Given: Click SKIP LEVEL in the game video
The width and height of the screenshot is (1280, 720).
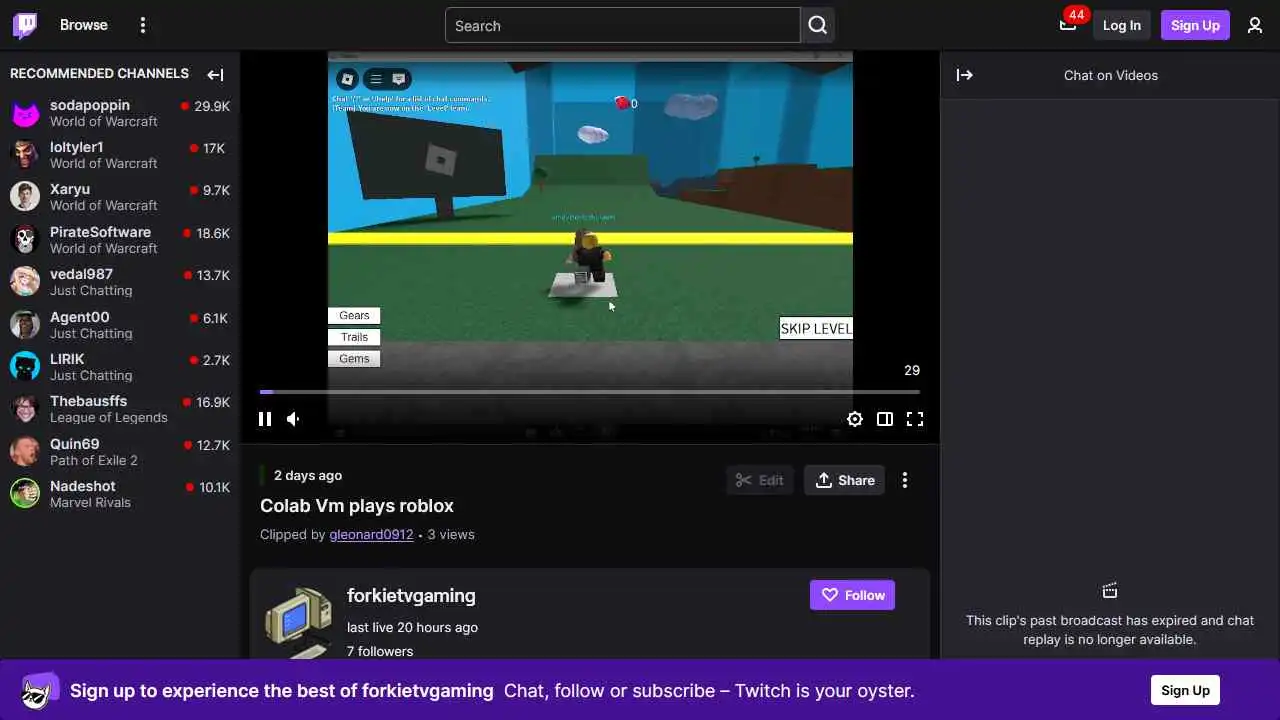Looking at the screenshot, I should point(816,328).
